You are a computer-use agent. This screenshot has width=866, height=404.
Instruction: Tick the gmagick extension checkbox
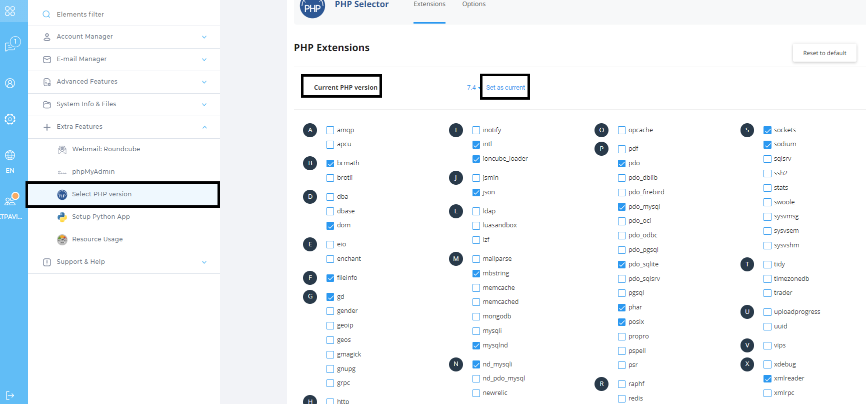pos(330,354)
